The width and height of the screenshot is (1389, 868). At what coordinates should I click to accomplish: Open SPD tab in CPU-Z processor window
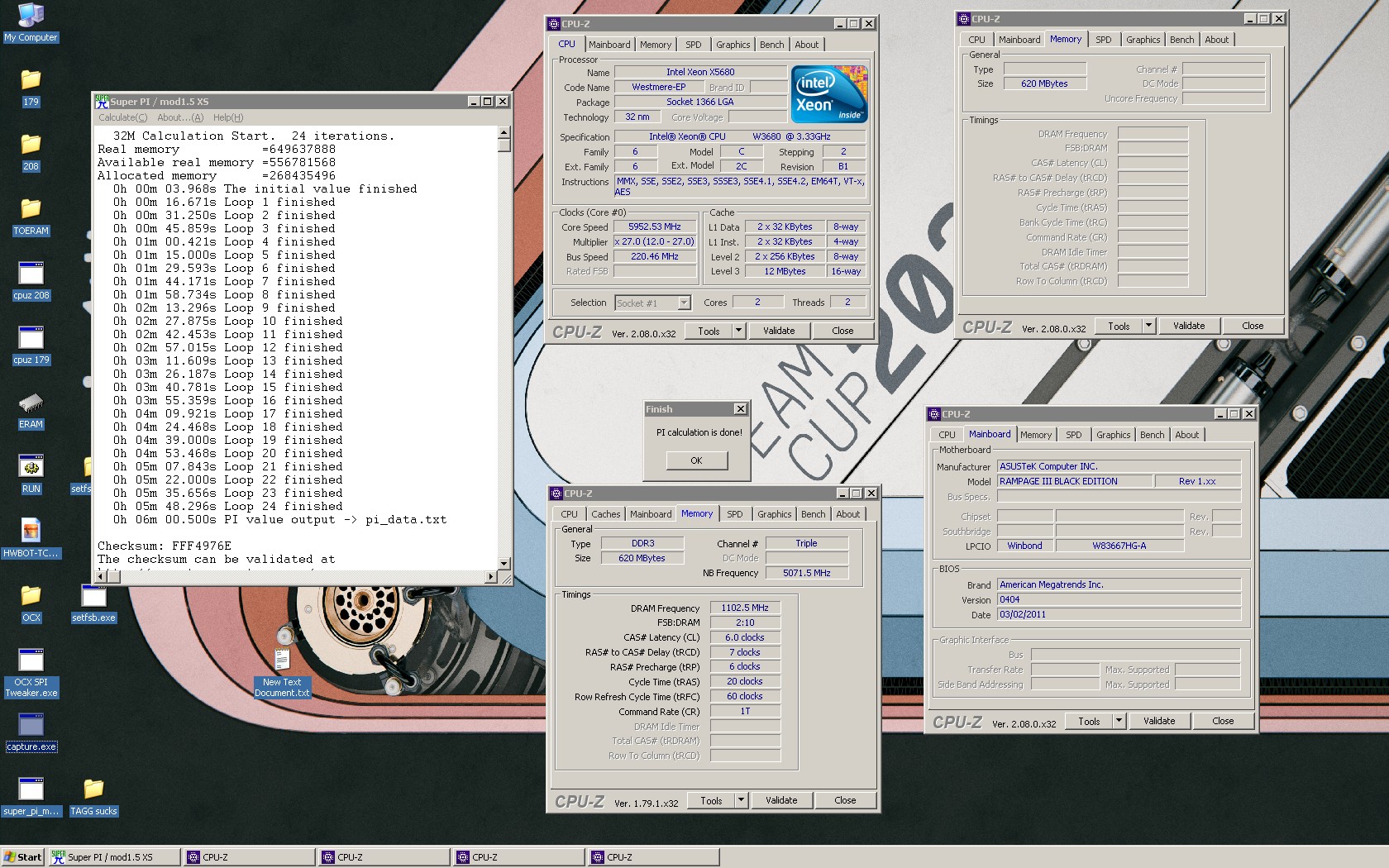point(694,45)
